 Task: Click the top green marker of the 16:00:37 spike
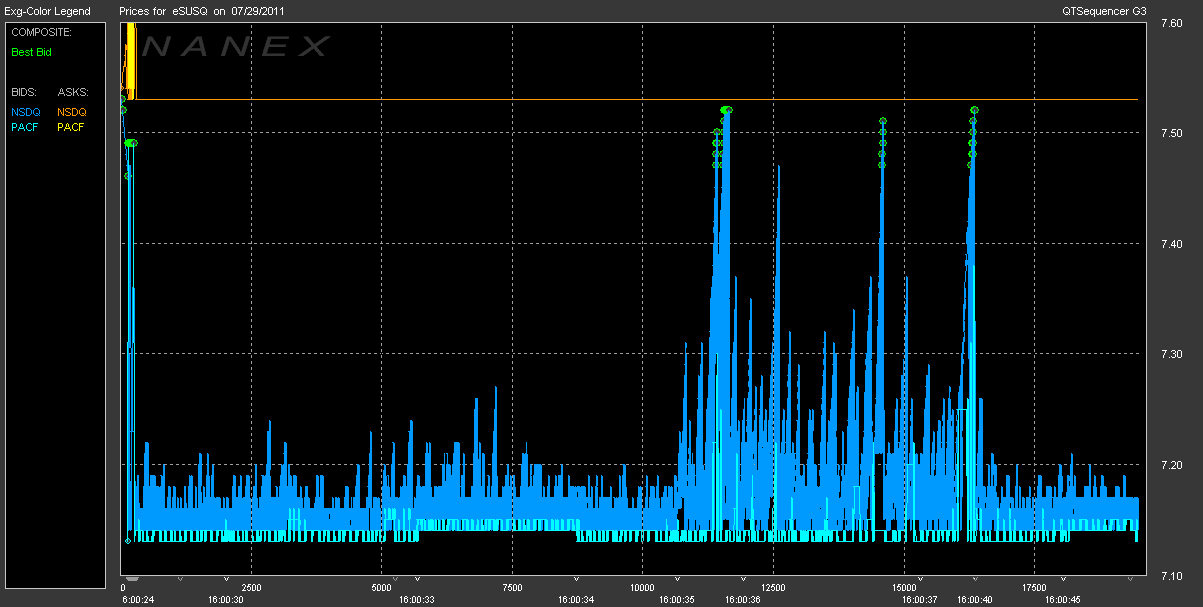pos(883,121)
